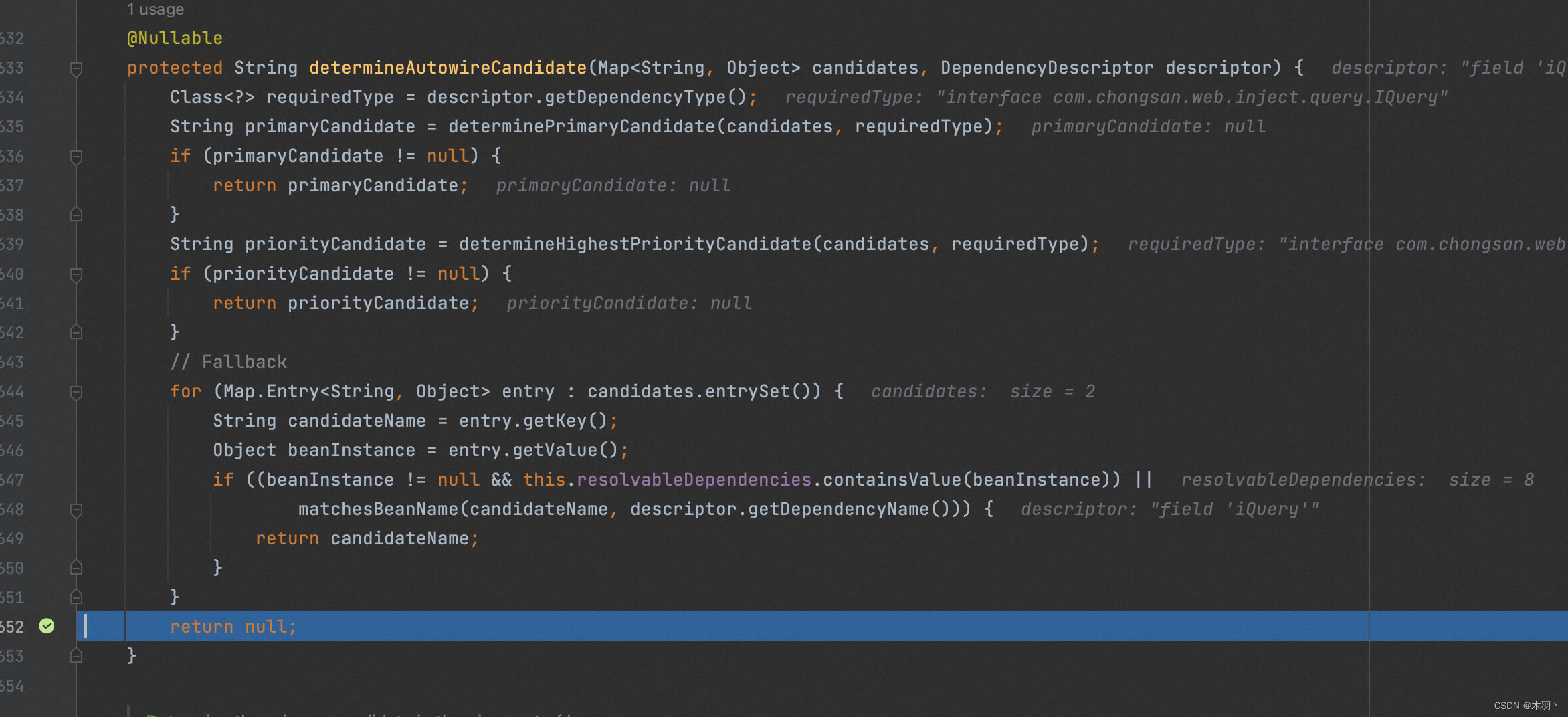Click the 'return candidateName;' statement
This screenshot has width=1568, height=717.
[367, 538]
